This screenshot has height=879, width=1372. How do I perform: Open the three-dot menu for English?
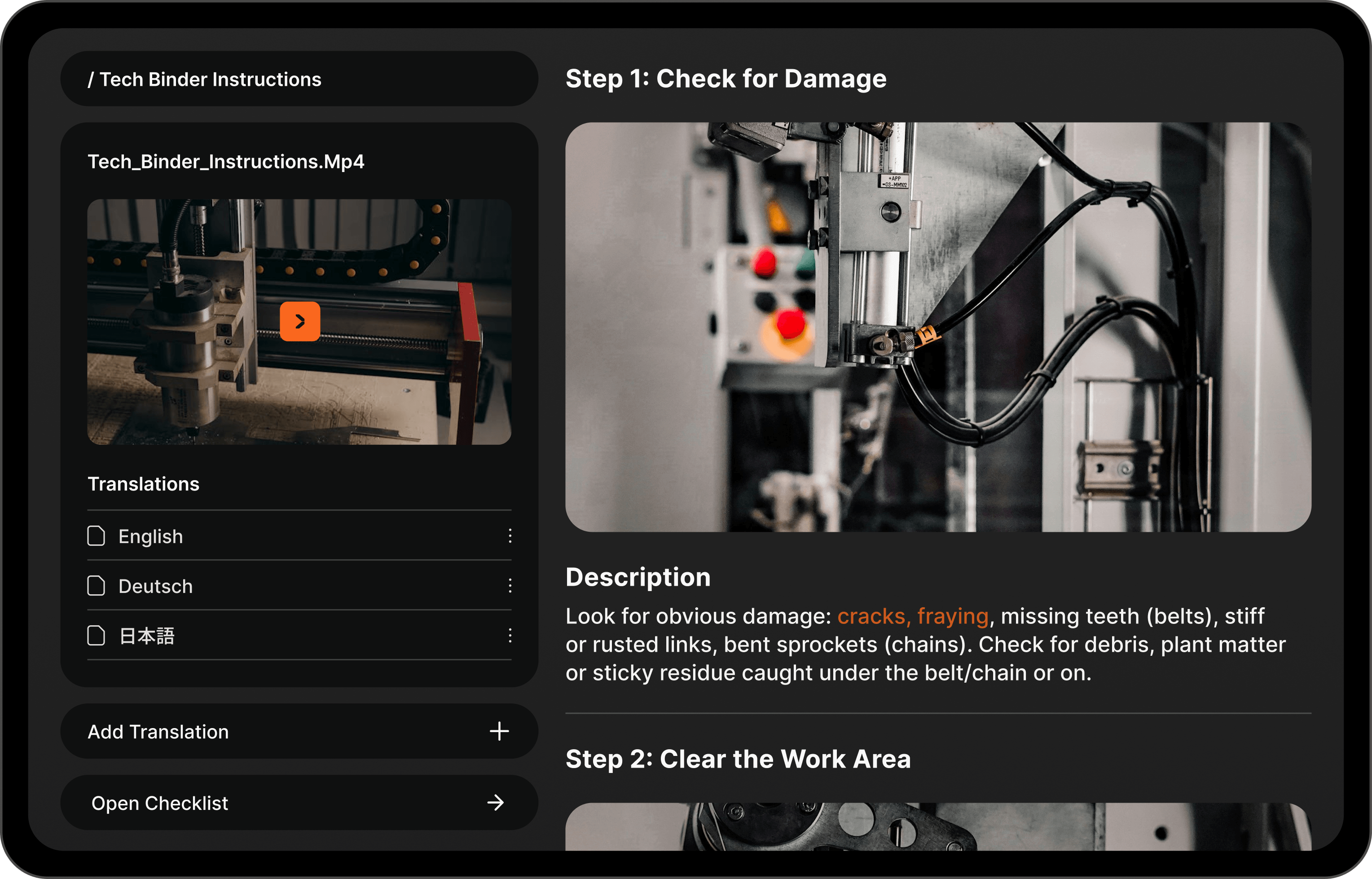(510, 536)
